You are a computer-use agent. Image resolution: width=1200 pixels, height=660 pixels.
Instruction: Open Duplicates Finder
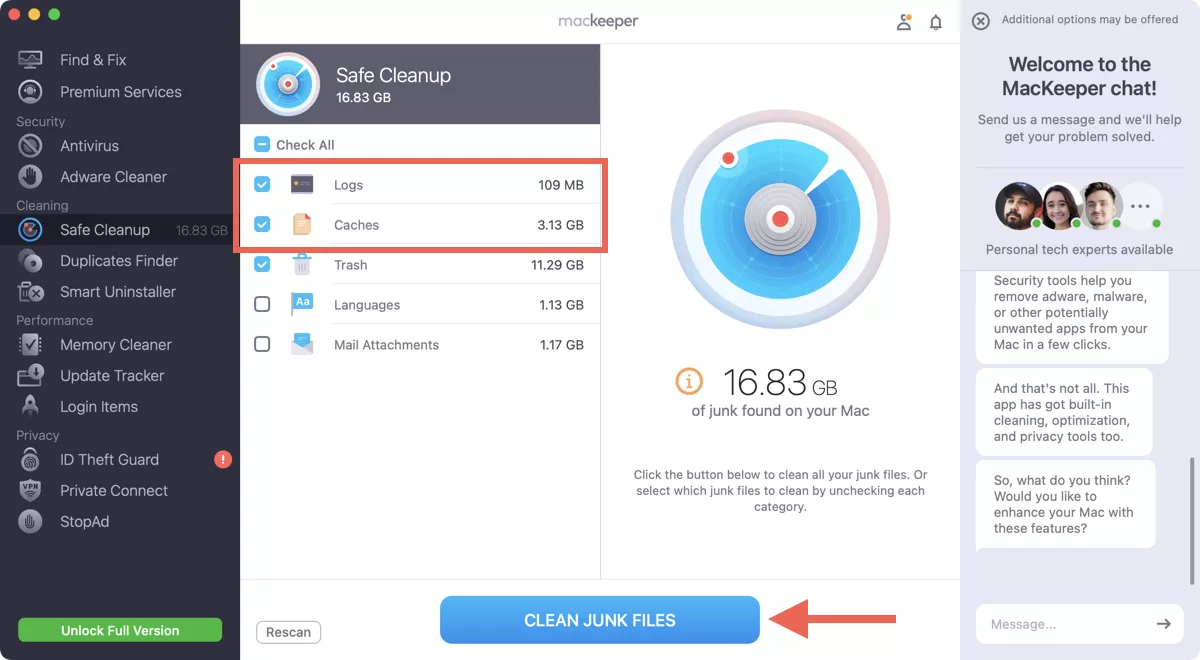pos(120,261)
